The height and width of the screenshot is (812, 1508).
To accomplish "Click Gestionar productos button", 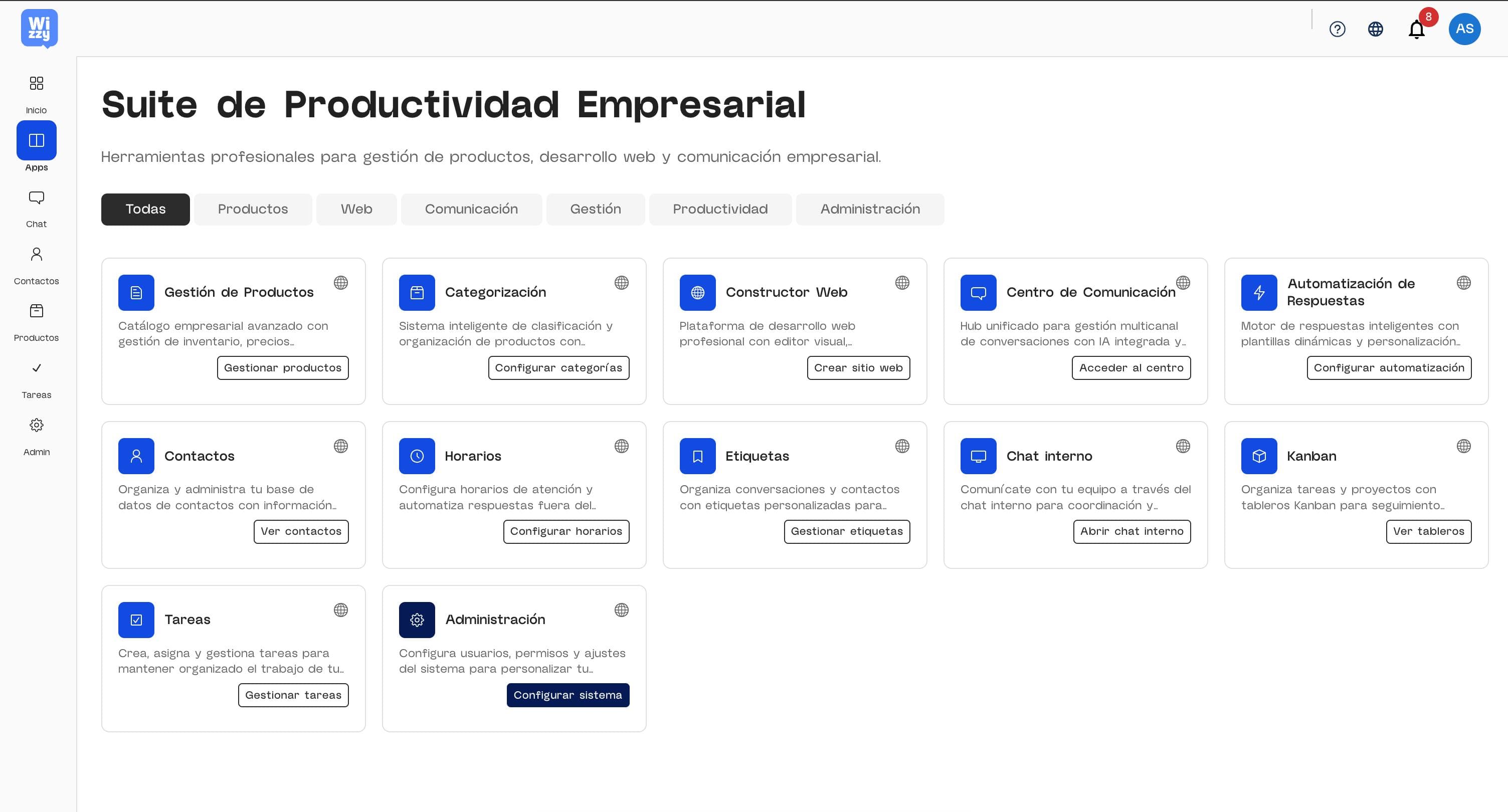I will click(283, 367).
